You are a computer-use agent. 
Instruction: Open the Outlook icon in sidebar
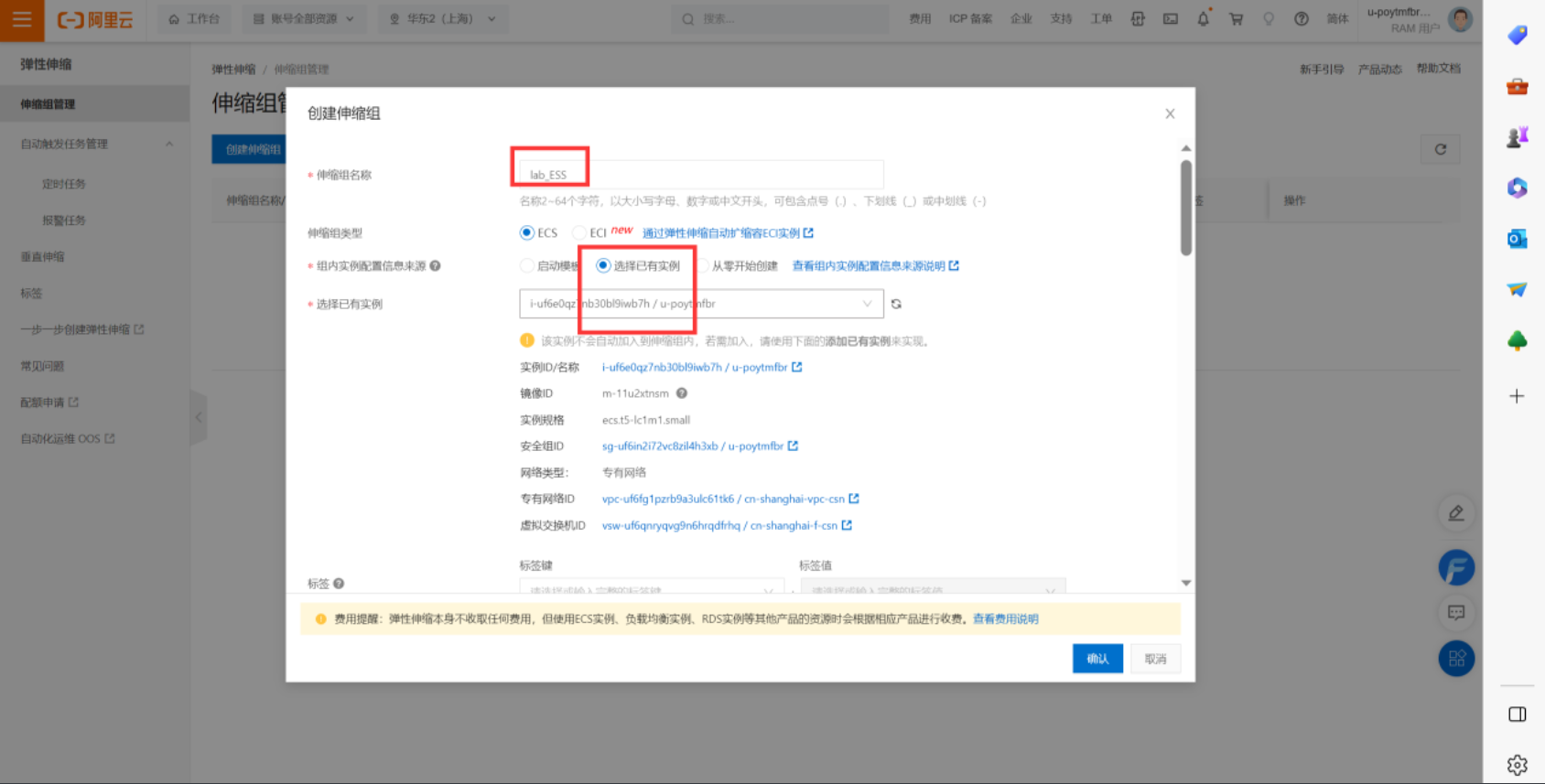click(1518, 239)
